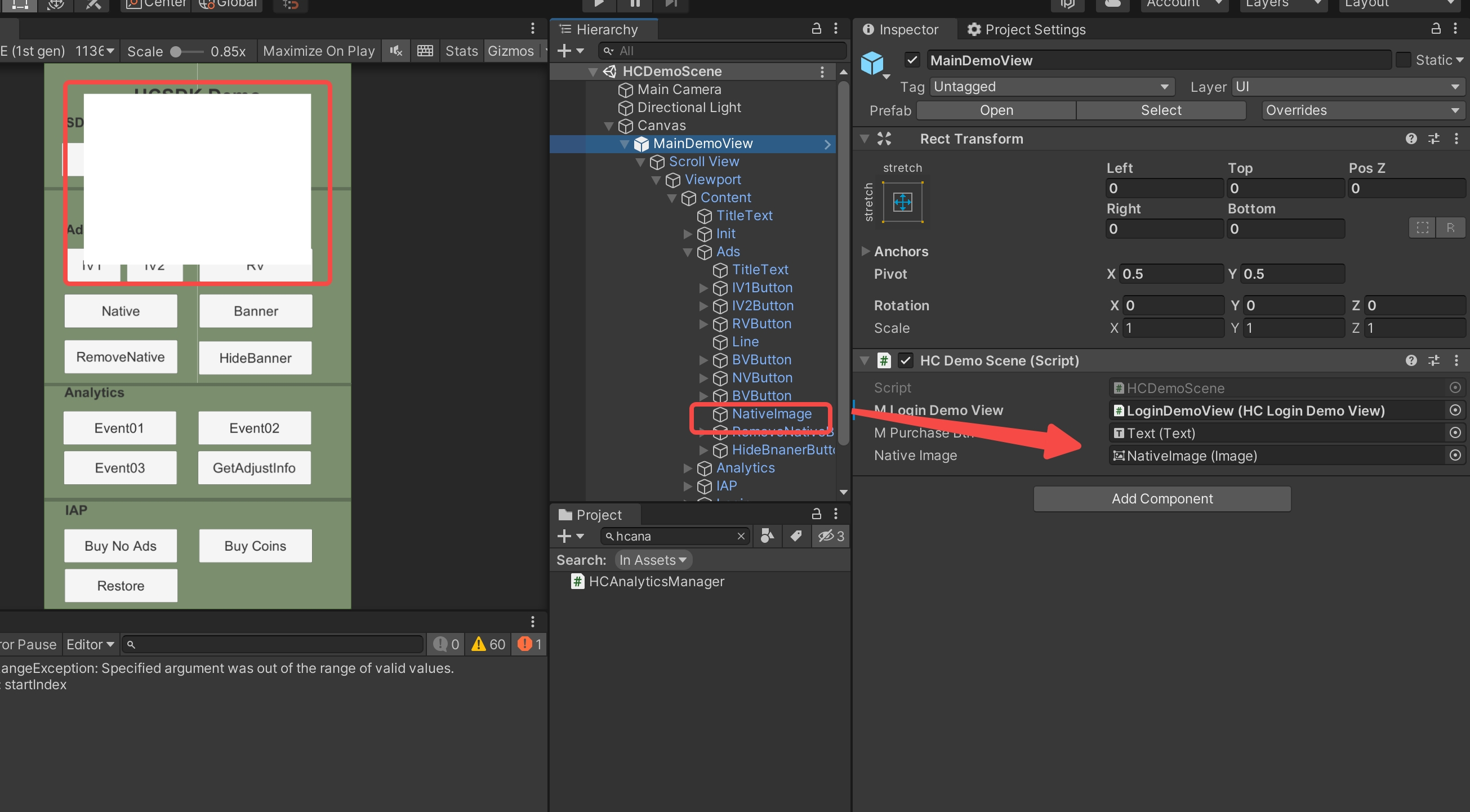Toggle Gizmos in Game view
Image resolution: width=1470 pixels, height=812 pixels.
pyautogui.click(x=511, y=51)
